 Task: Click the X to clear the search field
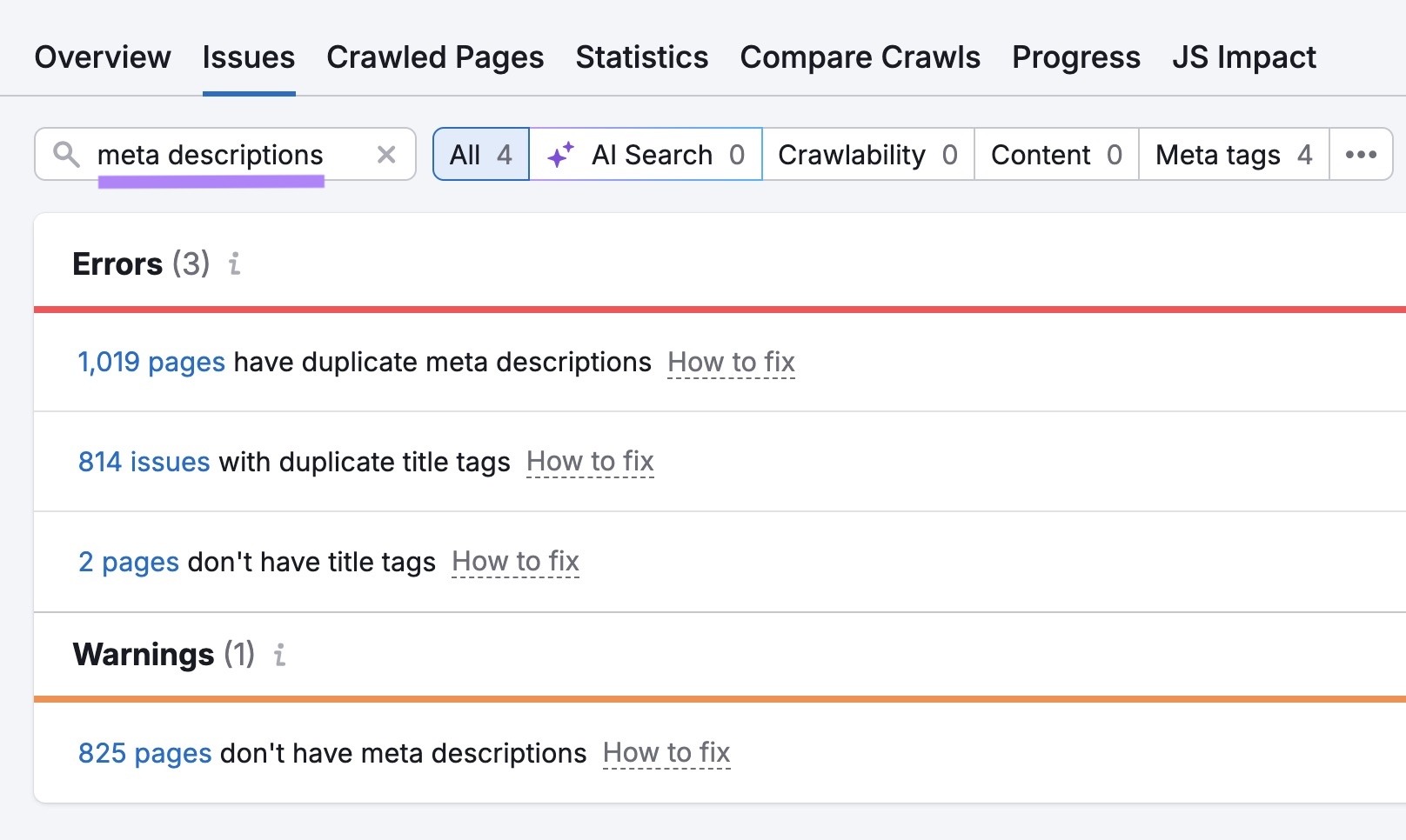385,155
